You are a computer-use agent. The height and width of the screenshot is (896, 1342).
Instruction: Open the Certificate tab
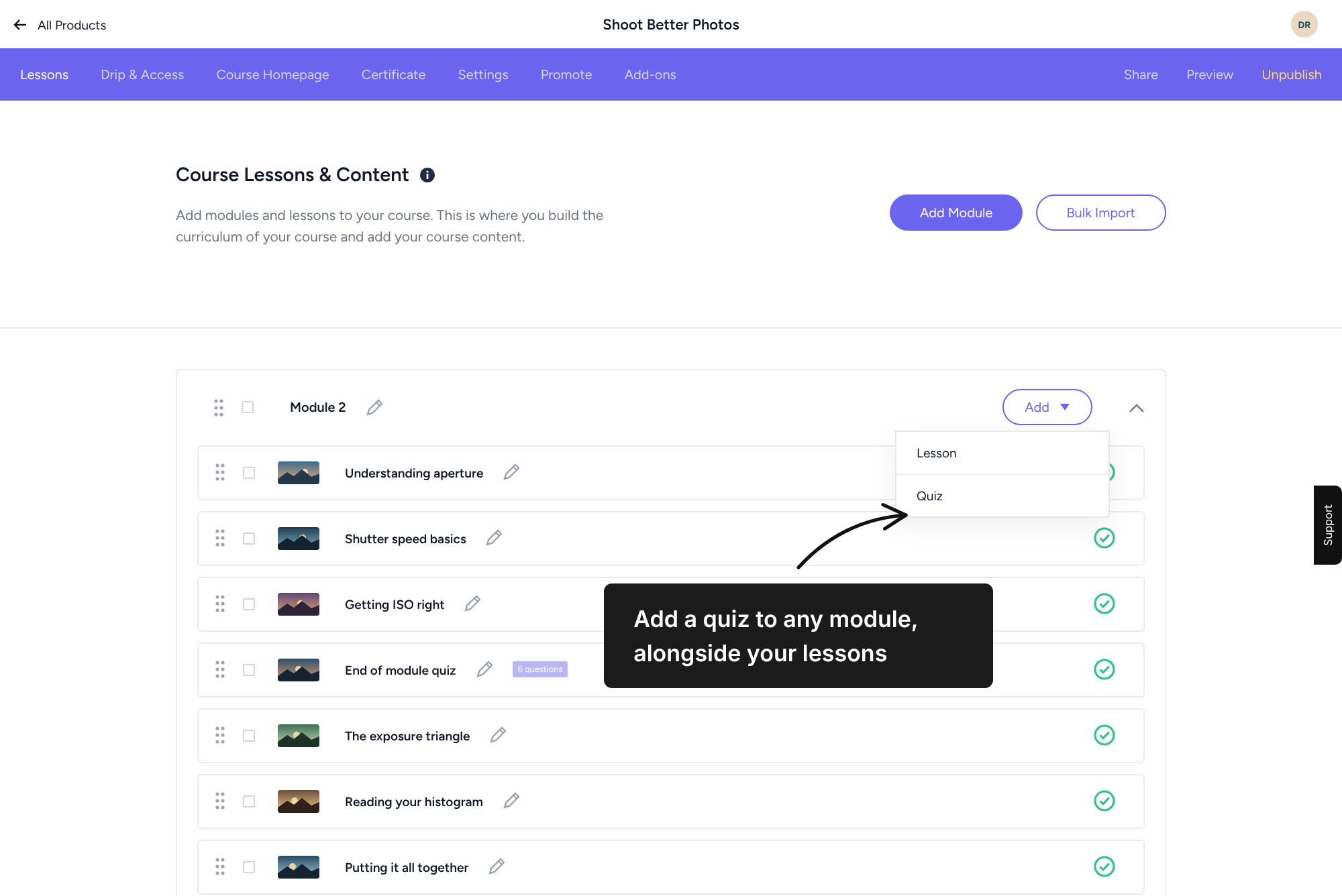[393, 74]
